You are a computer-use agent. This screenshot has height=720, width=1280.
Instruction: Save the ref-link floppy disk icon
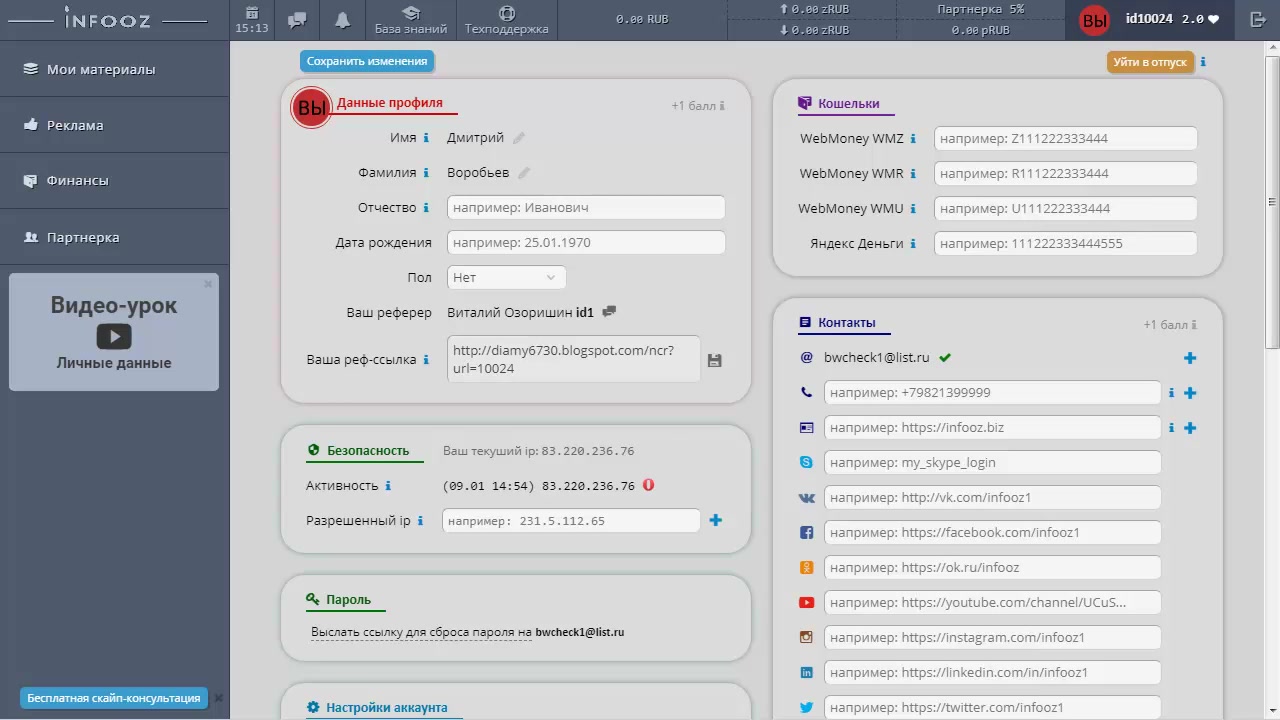tap(714, 360)
